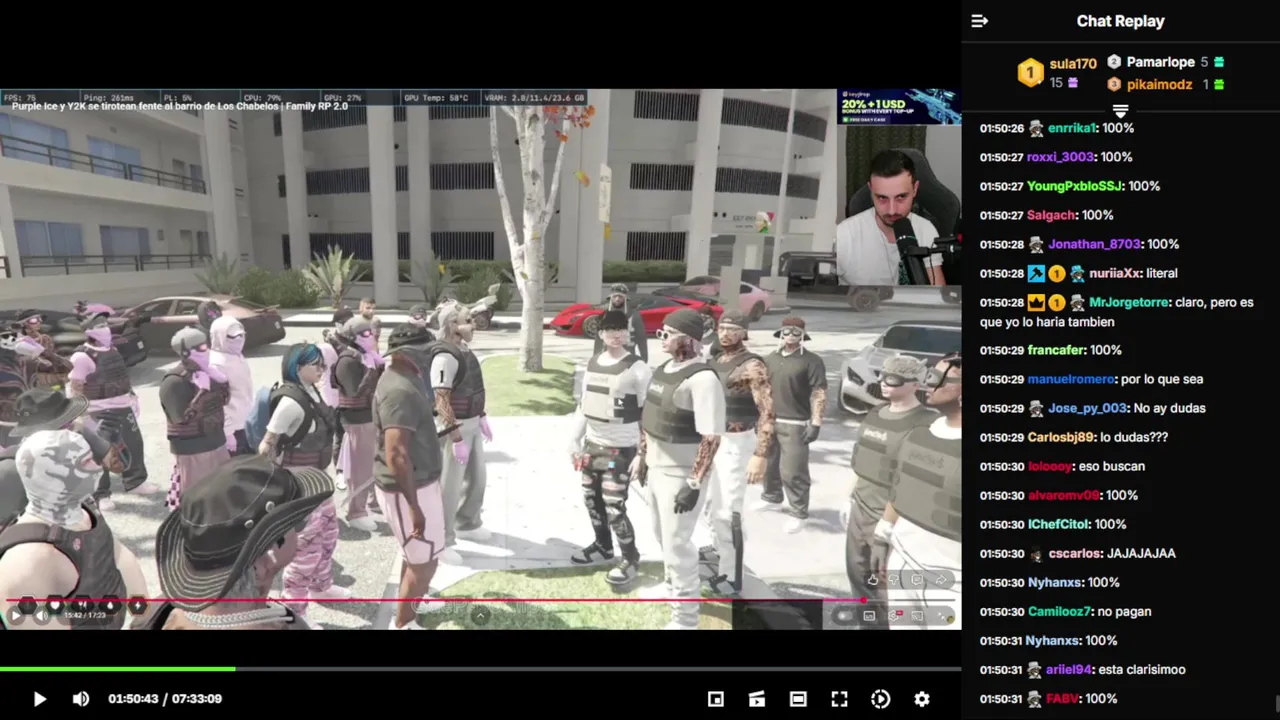Create a clip with the clapperboard icon
Image resolution: width=1280 pixels, height=720 pixels.
pos(757,699)
